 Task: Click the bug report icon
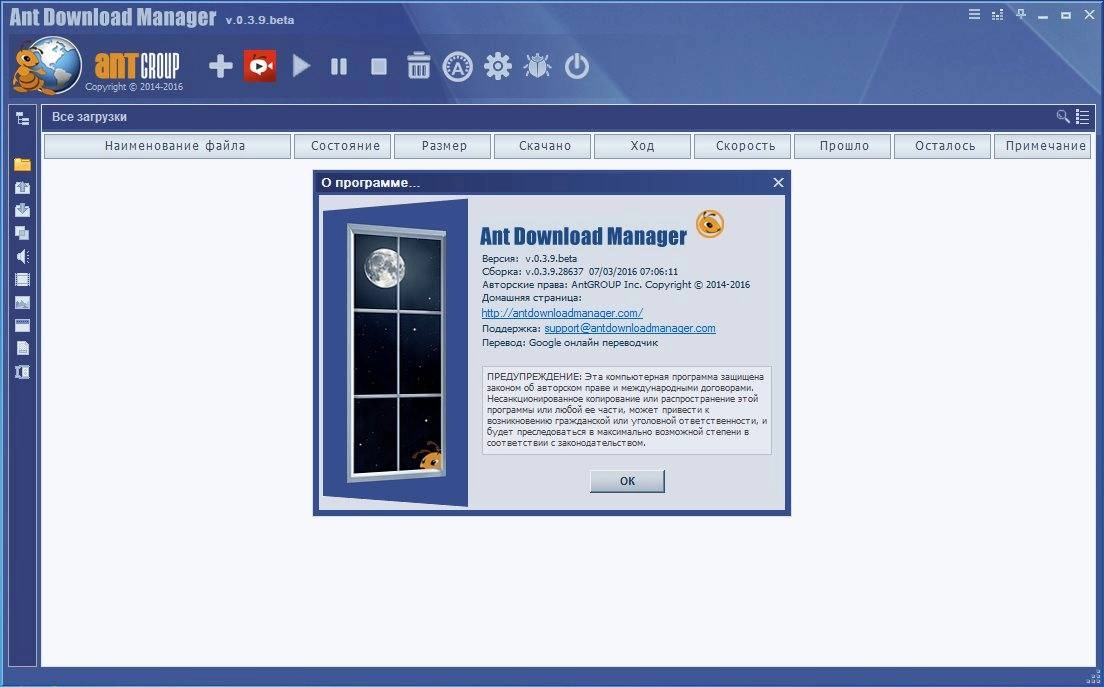[537, 67]
